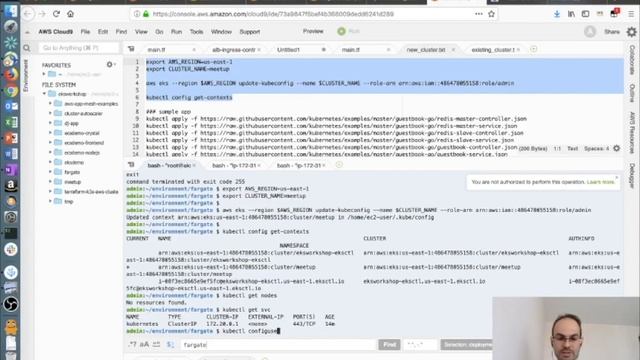Image resolution: width=640 pixels, height=360 pixels.
Task: Click the green Run icon
Action: click(x=342, y=31)
